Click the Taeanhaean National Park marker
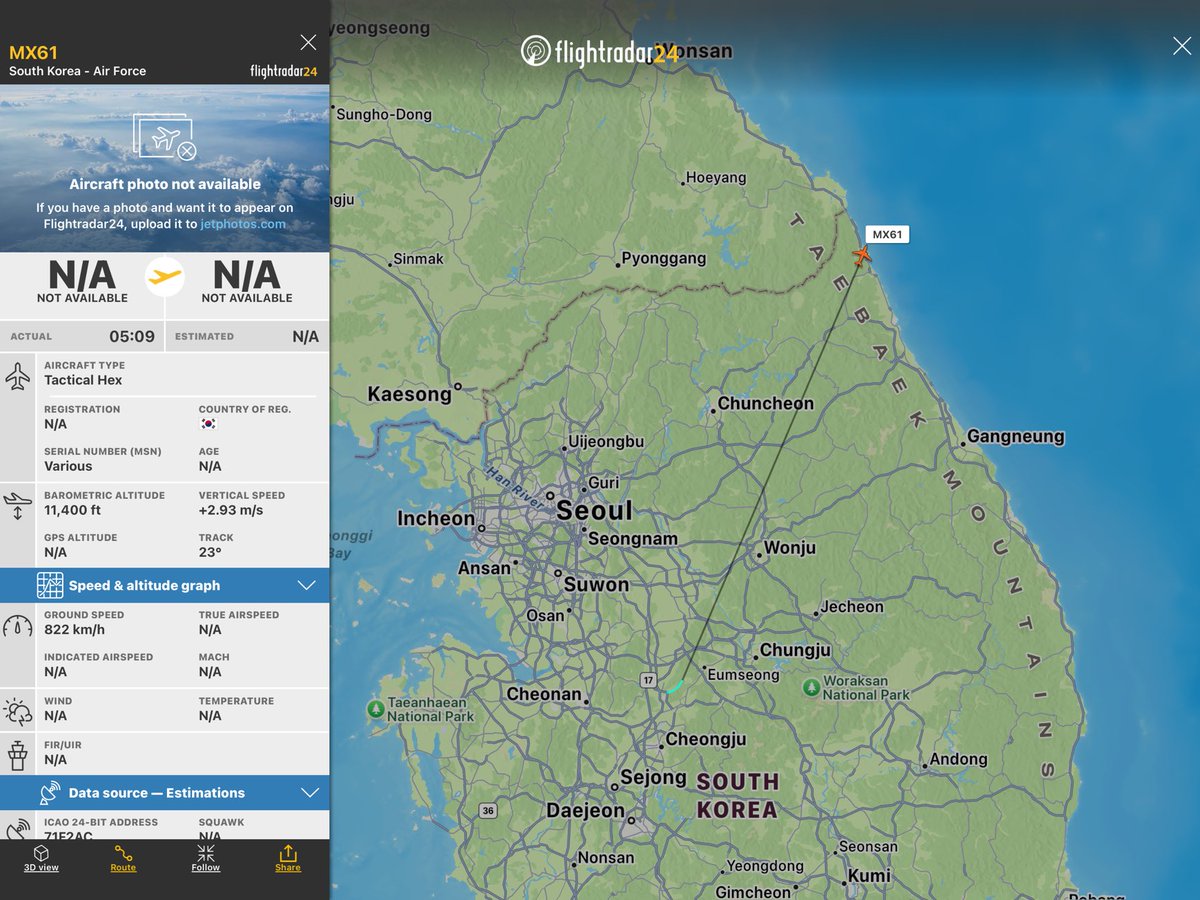1200x900 pixels. [x=375, y=709]
